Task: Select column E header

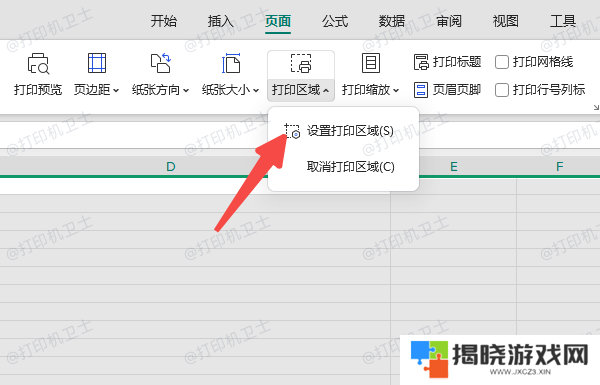Action: tap(454, 166)
